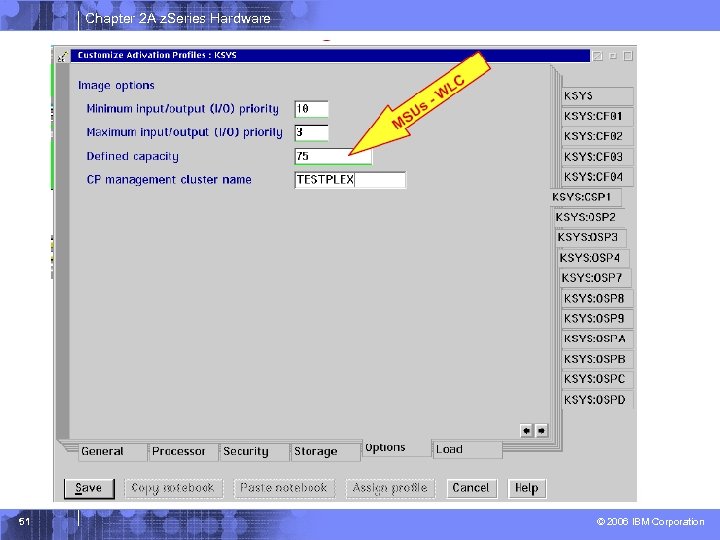This screenshot has width=720, height=540.
Task: Click the Customize Activation Profiles title bar
Action: (330, 56)
